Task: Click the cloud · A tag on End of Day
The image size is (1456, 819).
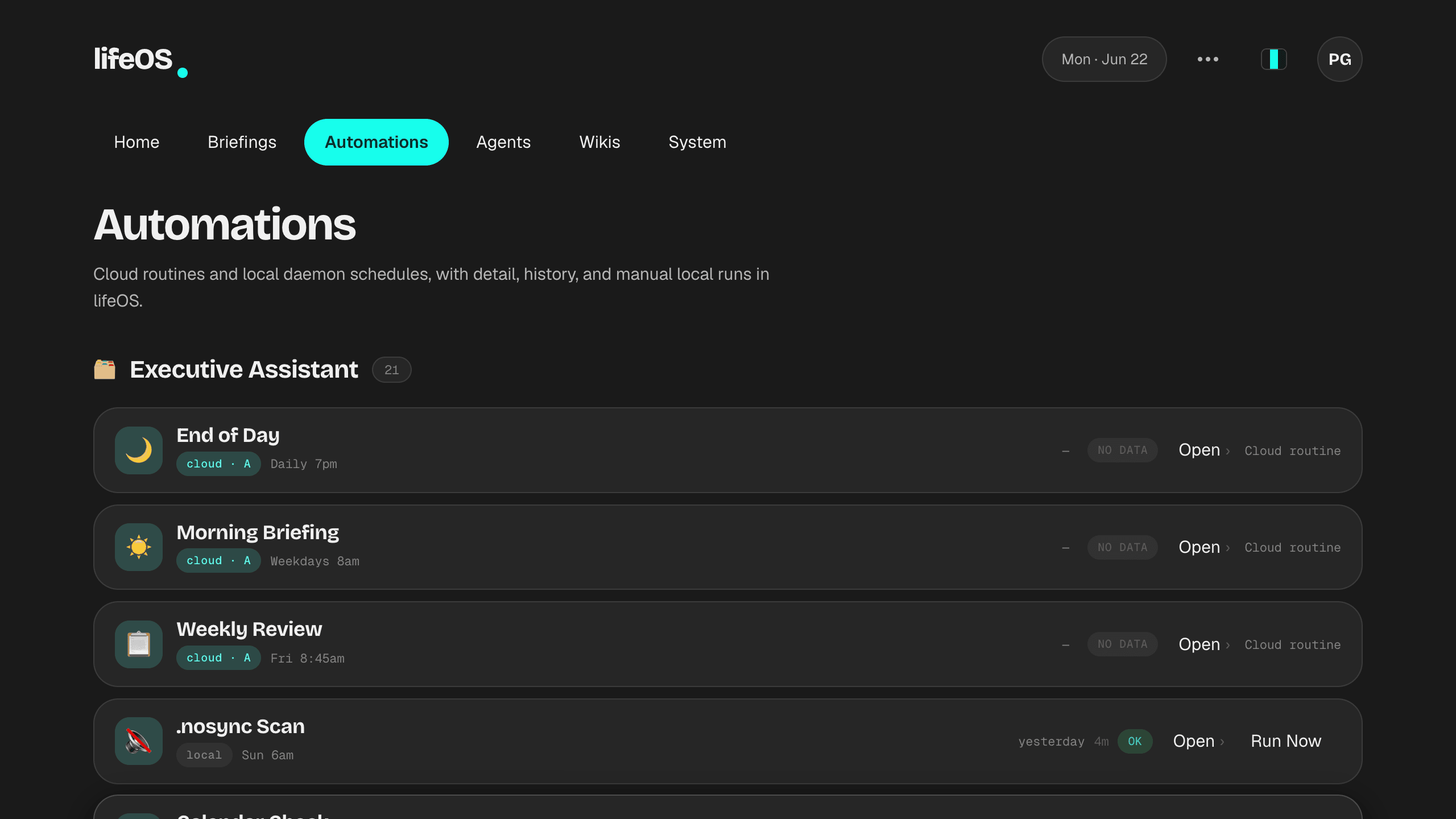Action: tap(218, 464)
